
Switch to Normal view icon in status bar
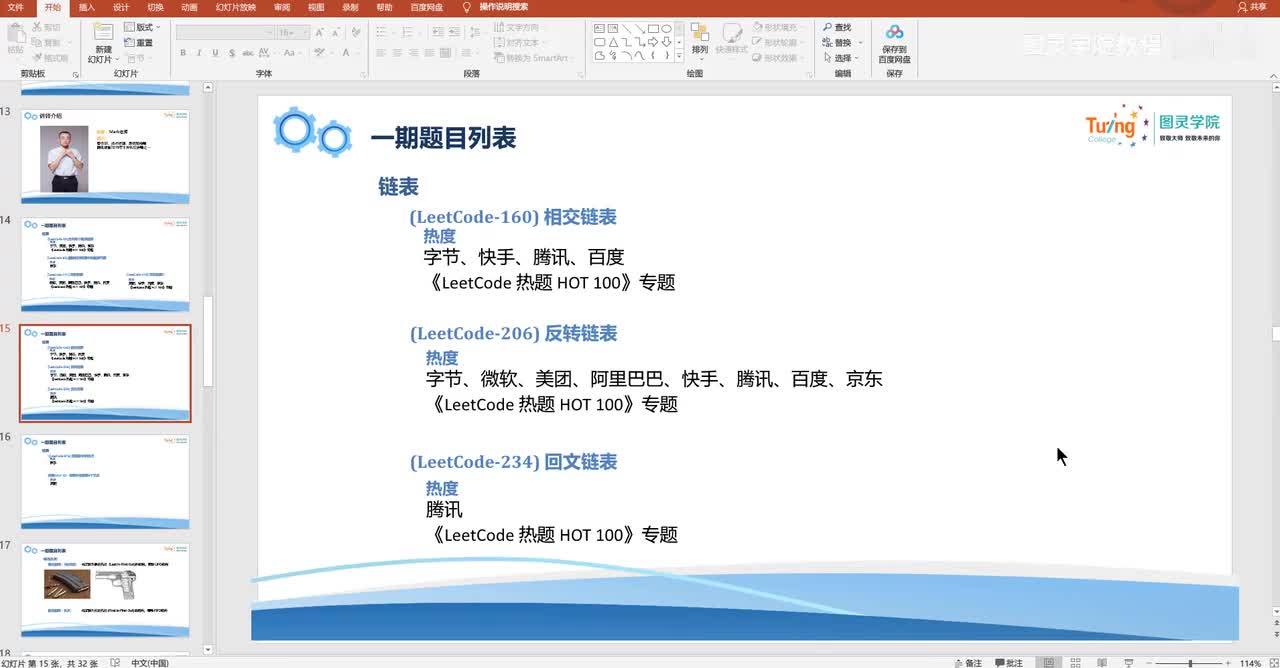1048,662
